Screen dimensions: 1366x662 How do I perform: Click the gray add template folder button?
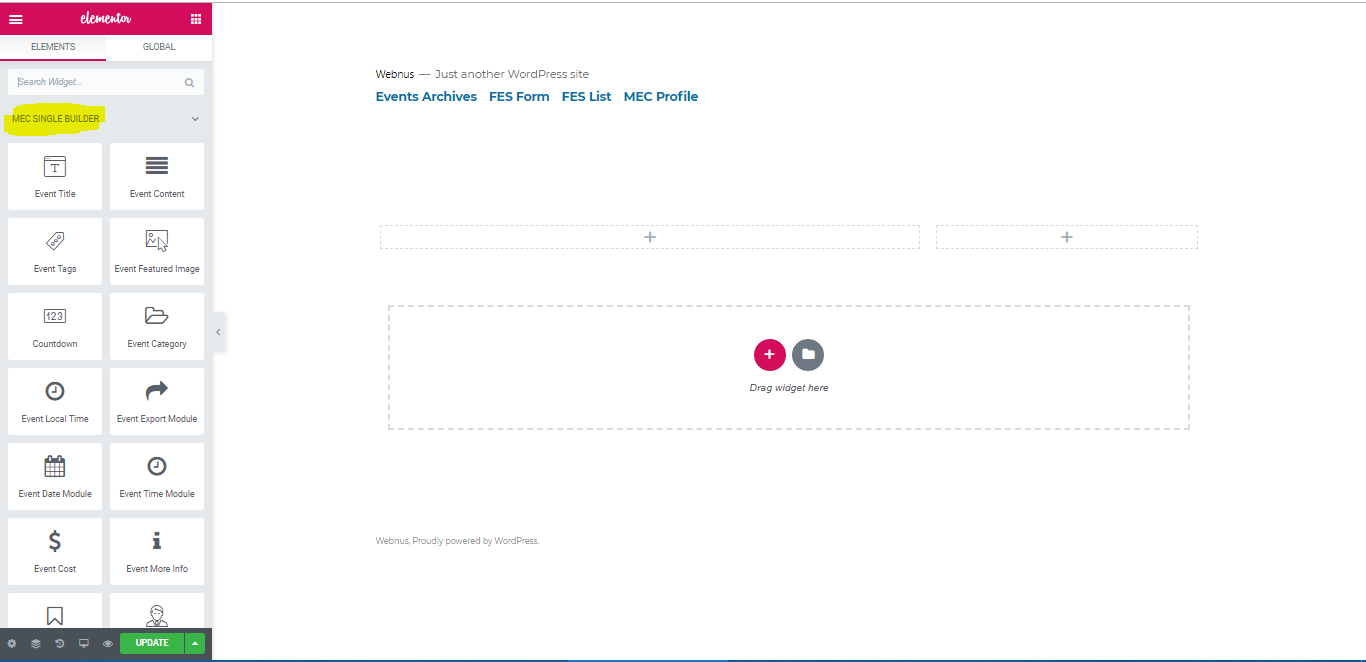pos(808,354)
